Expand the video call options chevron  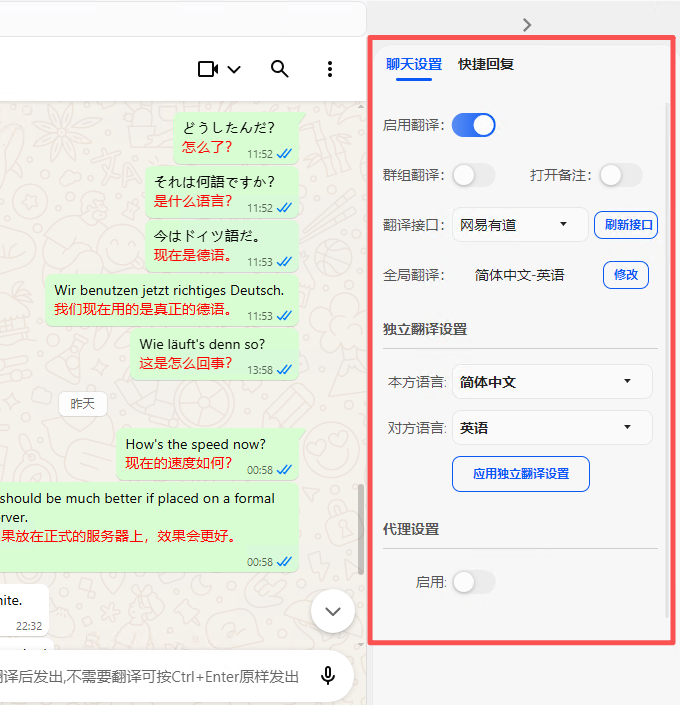point(235,69)
